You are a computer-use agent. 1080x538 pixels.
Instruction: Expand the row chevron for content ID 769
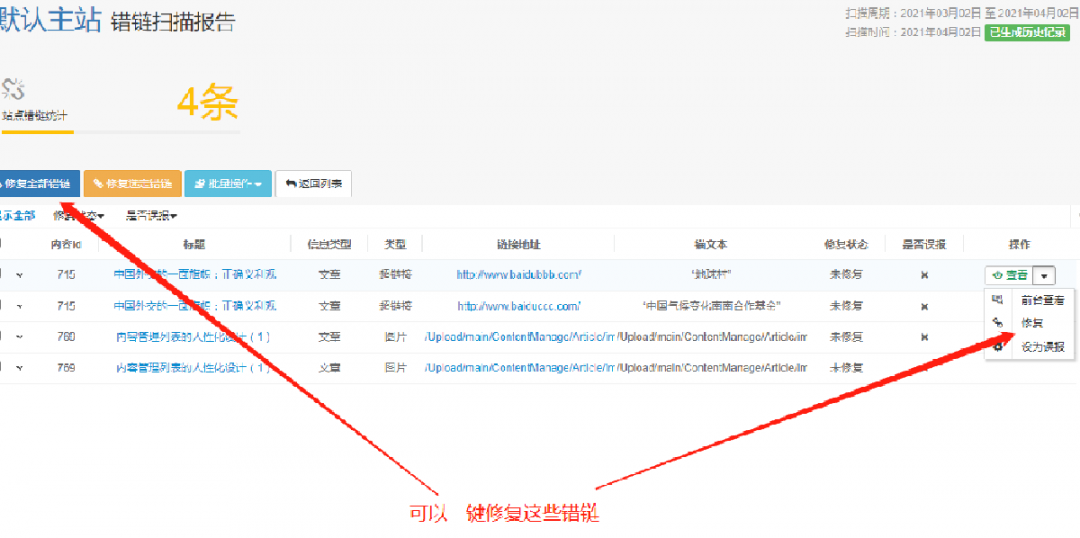[x=18, y=368]
